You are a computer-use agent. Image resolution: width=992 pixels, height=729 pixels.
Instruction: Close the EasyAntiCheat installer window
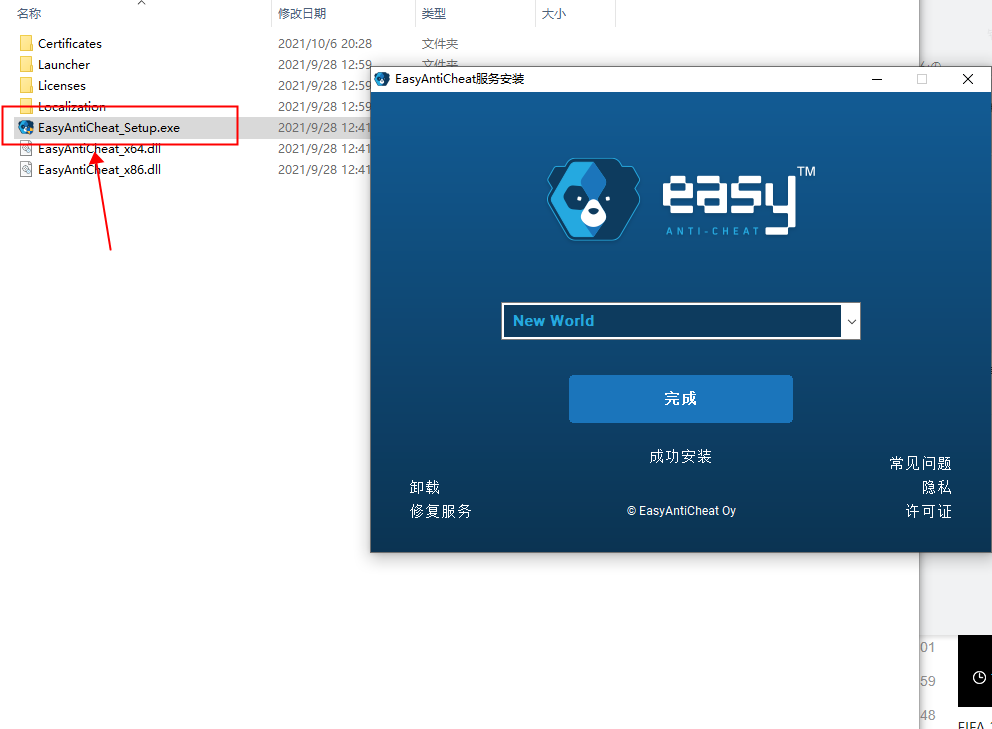coord(968,79)
